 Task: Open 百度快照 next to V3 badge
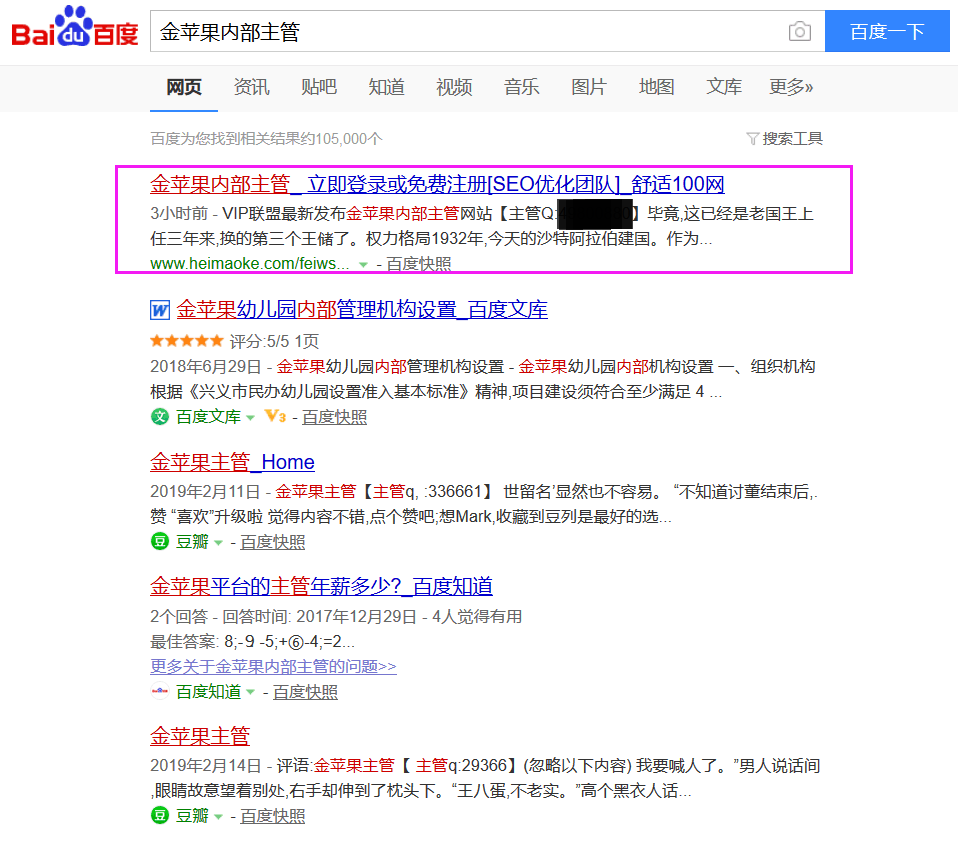[334, 417]
